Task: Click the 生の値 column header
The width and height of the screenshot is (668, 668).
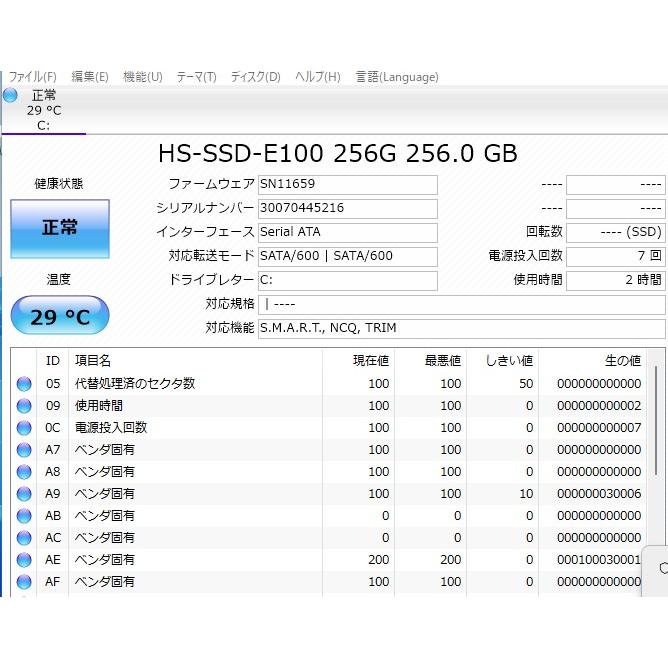Action: point(593,361)
